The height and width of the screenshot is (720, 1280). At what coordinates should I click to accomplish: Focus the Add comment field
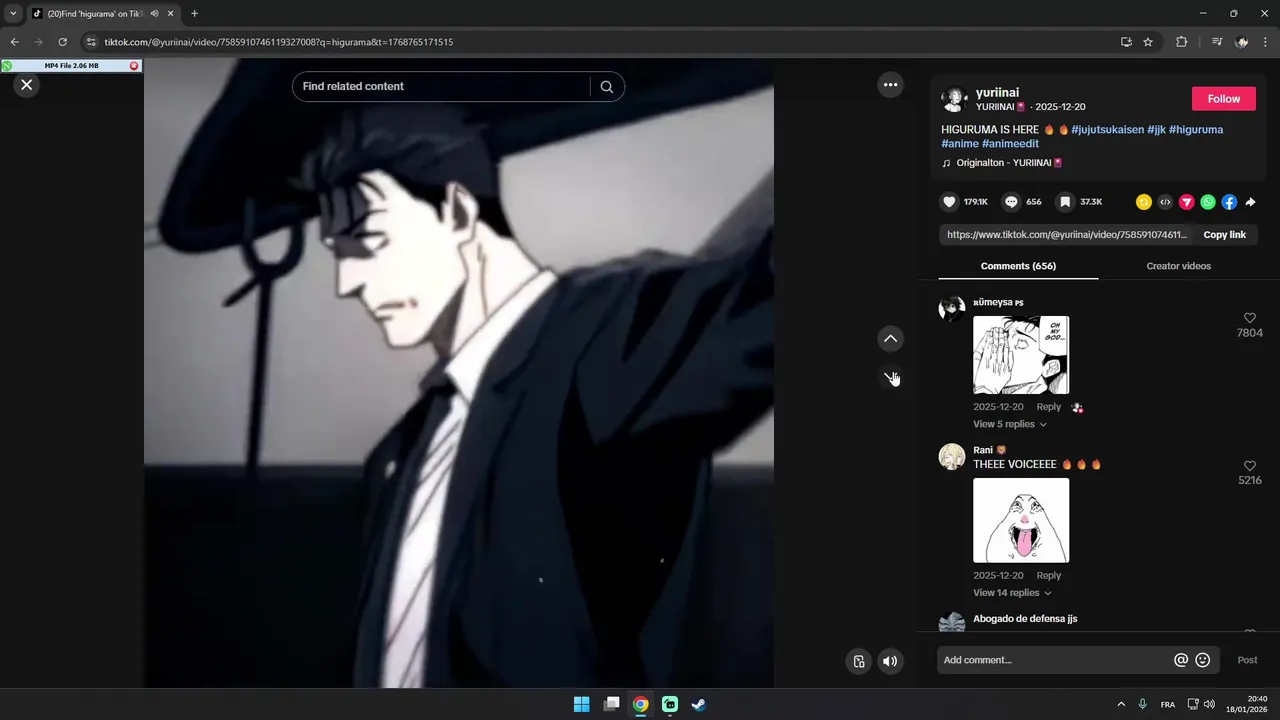point(1055,660)
